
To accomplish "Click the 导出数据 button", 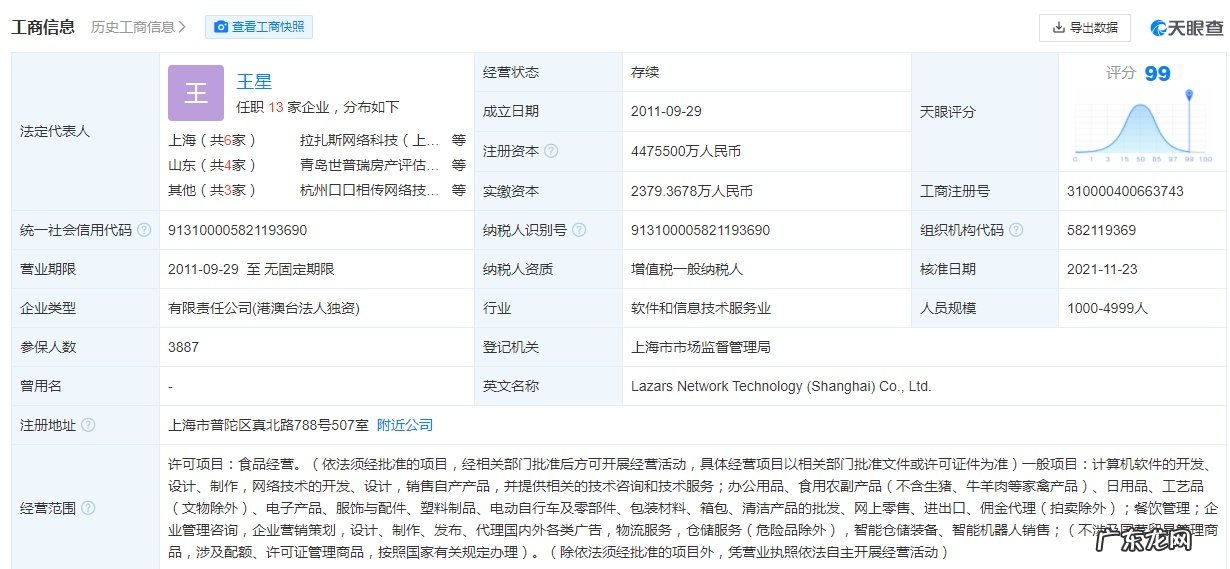I will pos(1085,27).
